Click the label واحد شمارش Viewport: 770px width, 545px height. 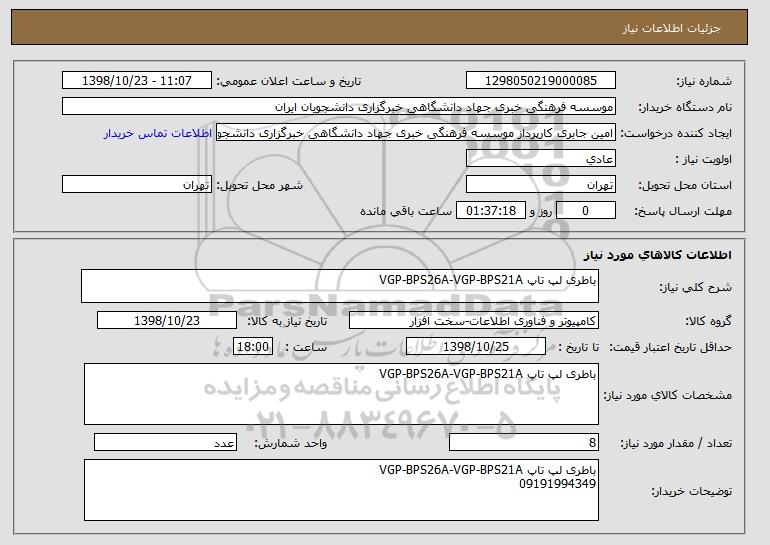(x=290, y=443)
